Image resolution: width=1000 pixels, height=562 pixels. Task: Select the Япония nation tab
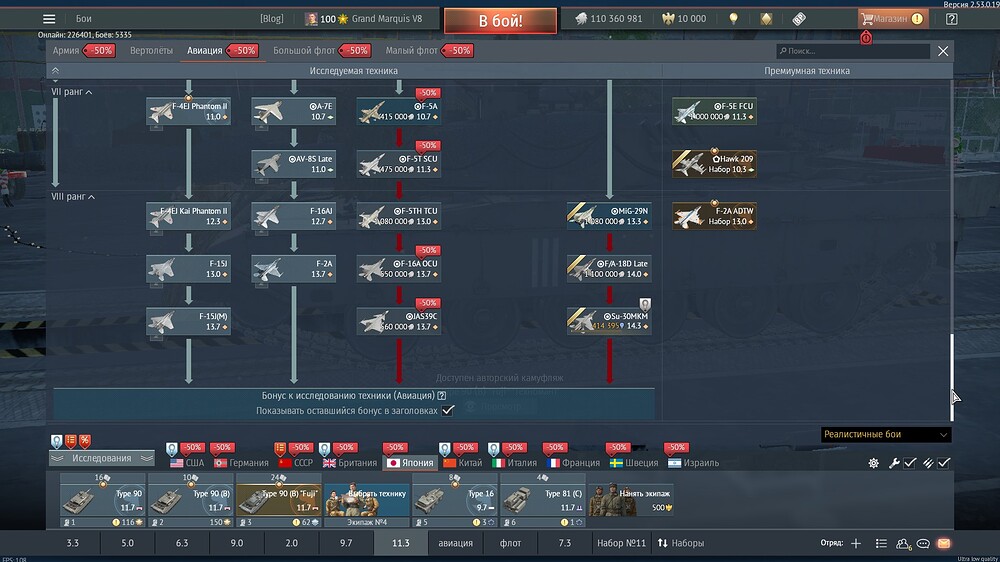409,463
